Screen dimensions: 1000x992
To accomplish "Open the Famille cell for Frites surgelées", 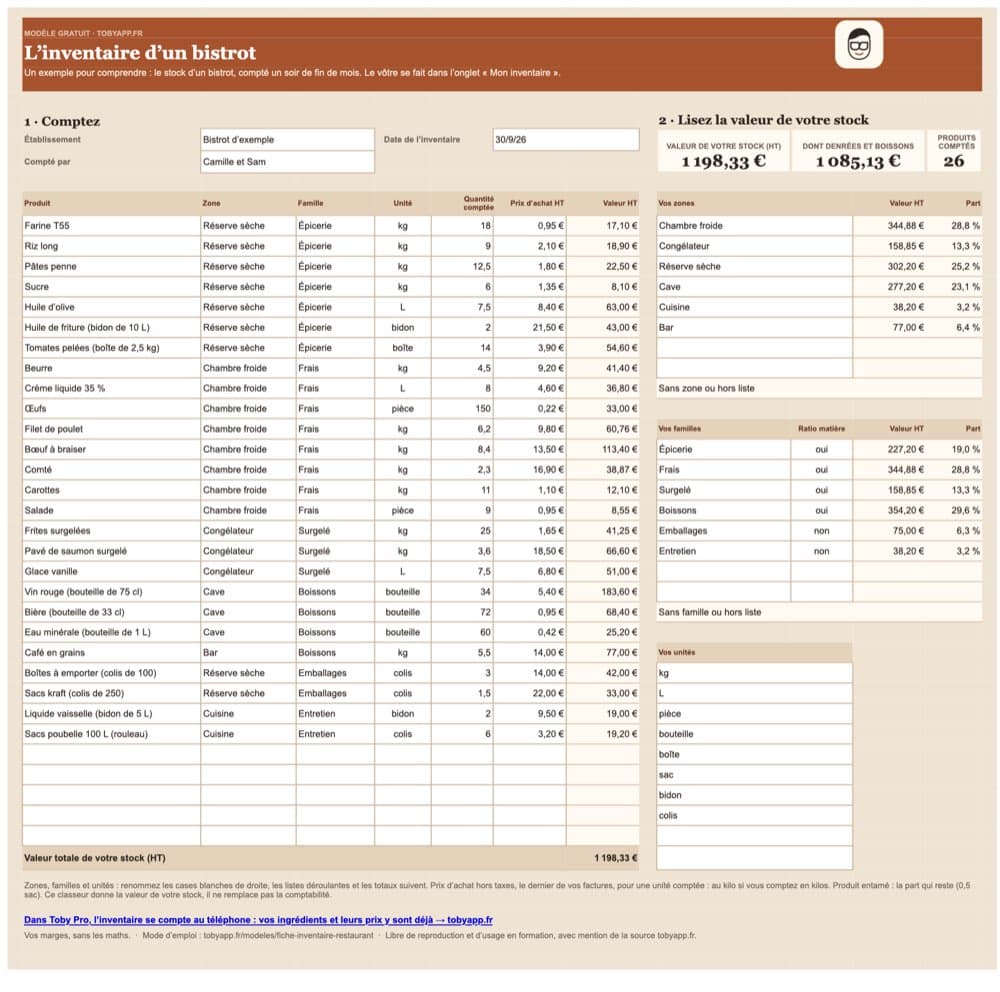I will coord(335,531).
